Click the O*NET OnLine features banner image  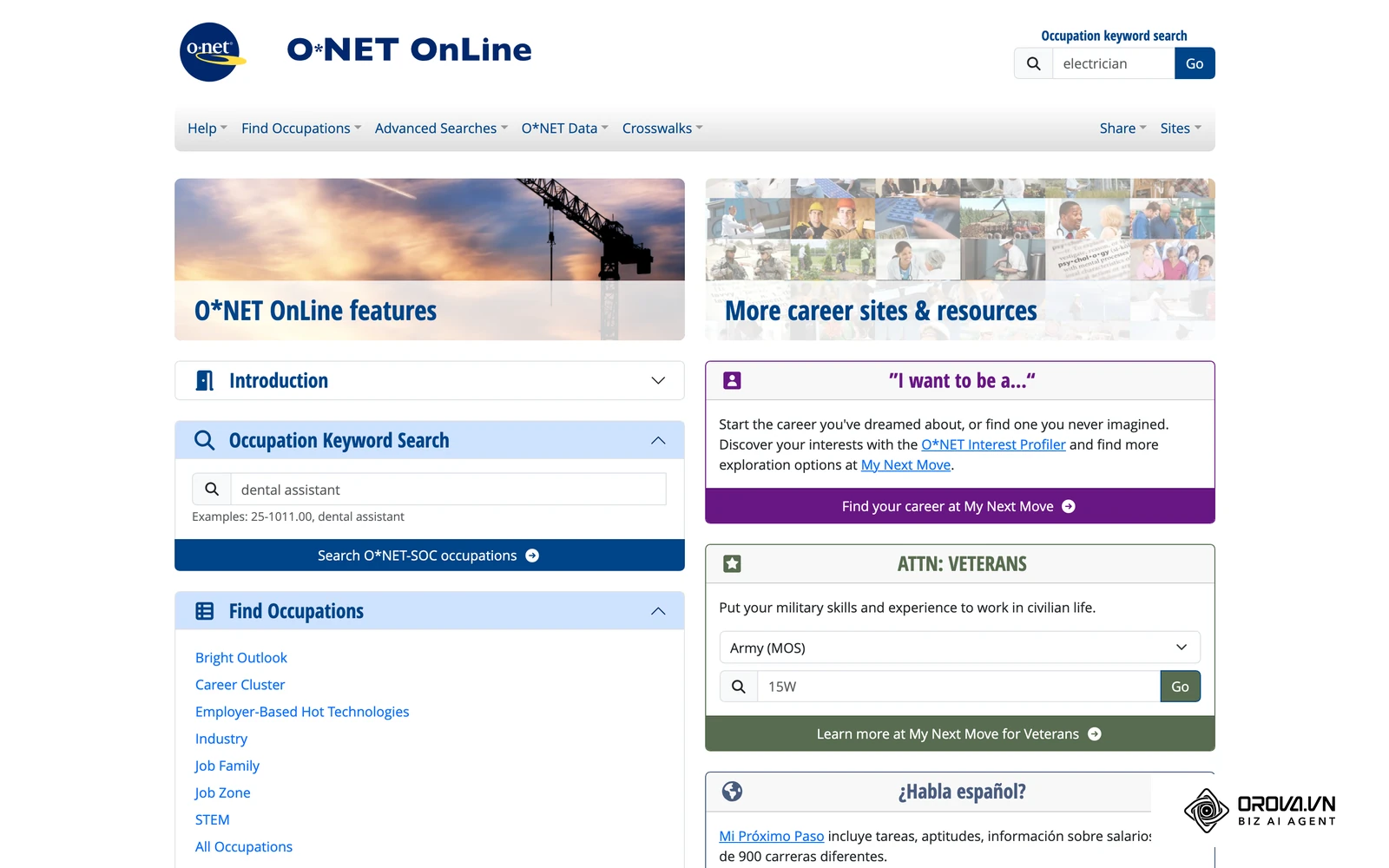tap(430, 260)
